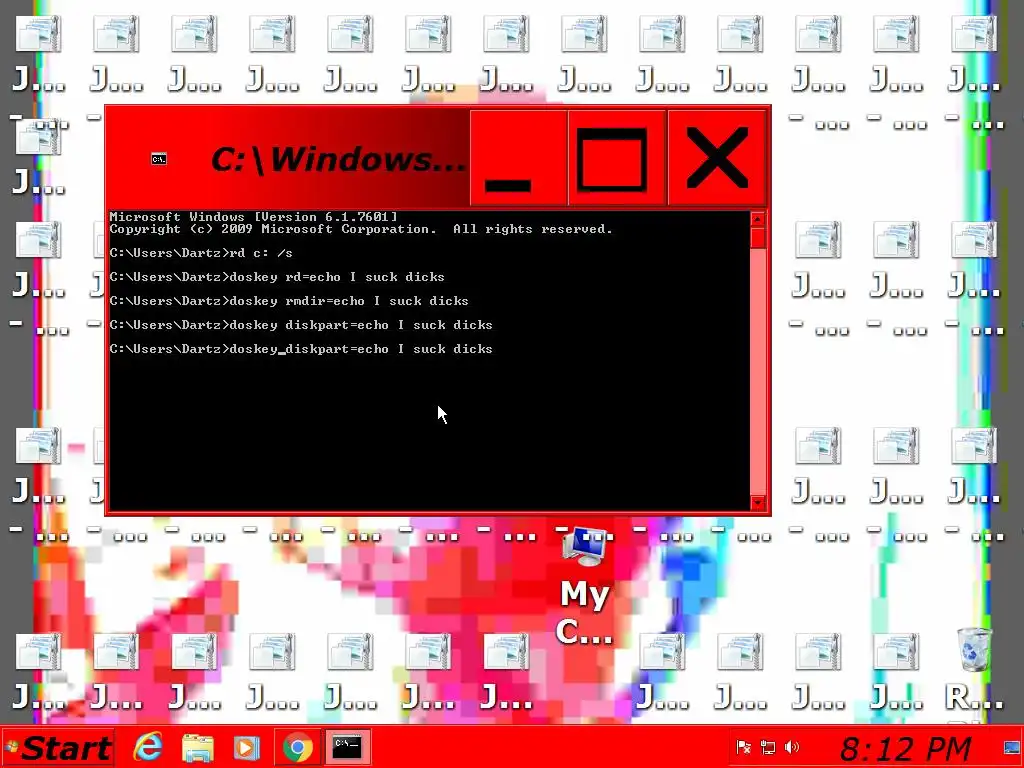Open the Command Prompt system menu icon
The width and height of the screenshot is (1024, 768).
click(x=159, y=159)
